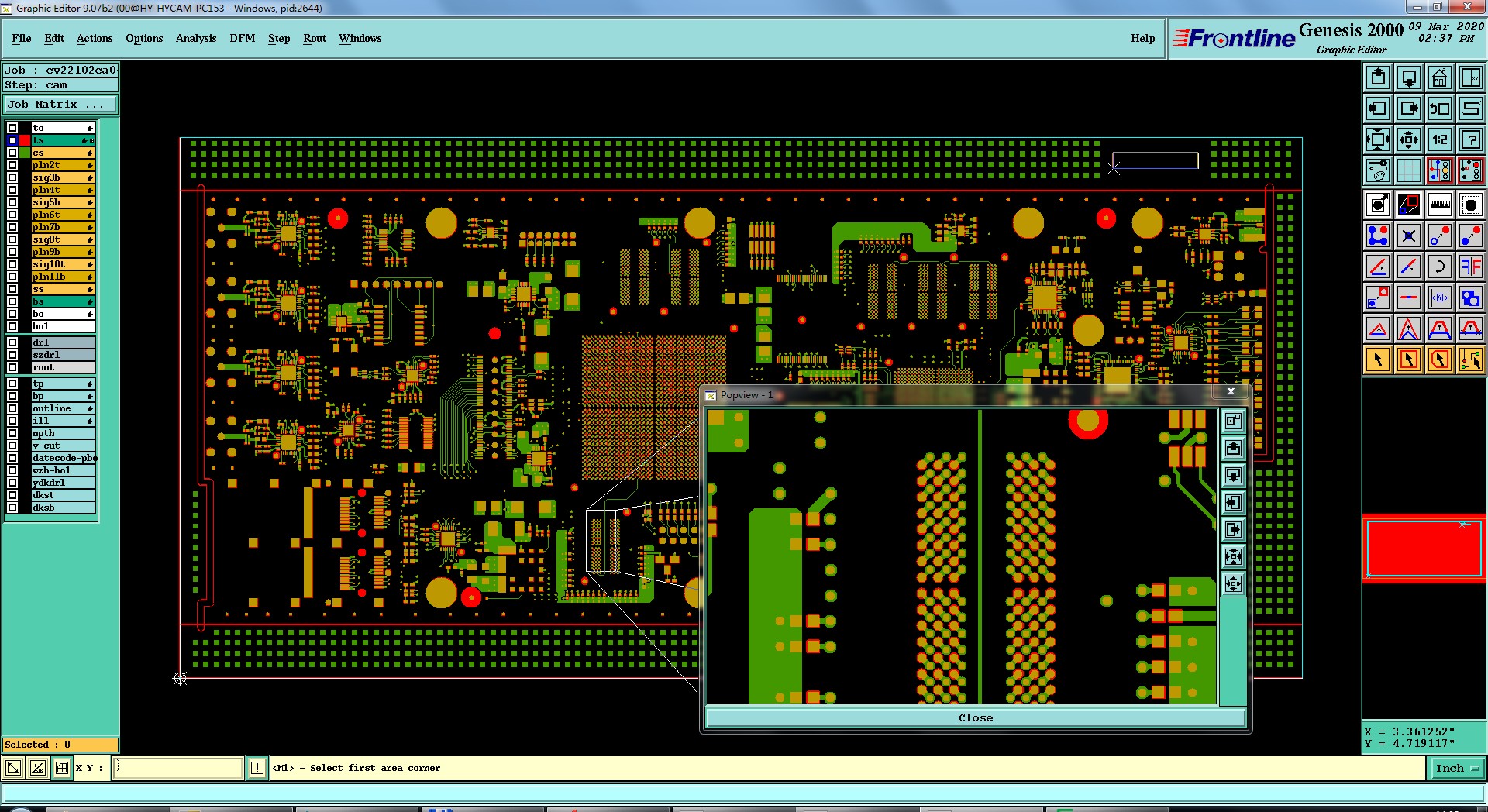Click the delete feature X icon

pos(1409,236)
